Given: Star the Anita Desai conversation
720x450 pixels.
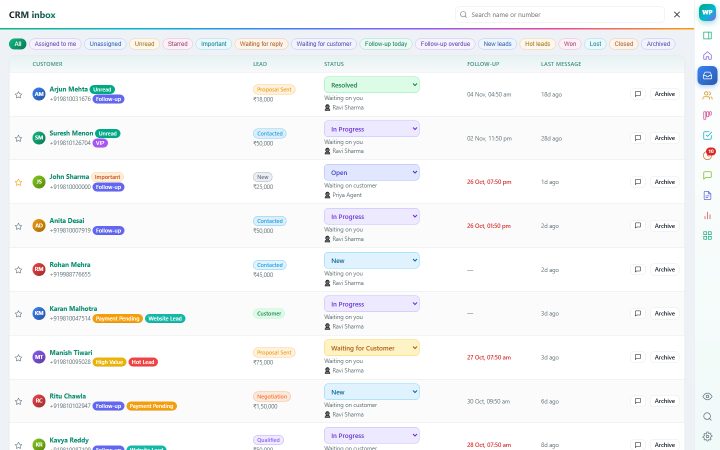Looking at the screenshot, I should pos(18,226).
